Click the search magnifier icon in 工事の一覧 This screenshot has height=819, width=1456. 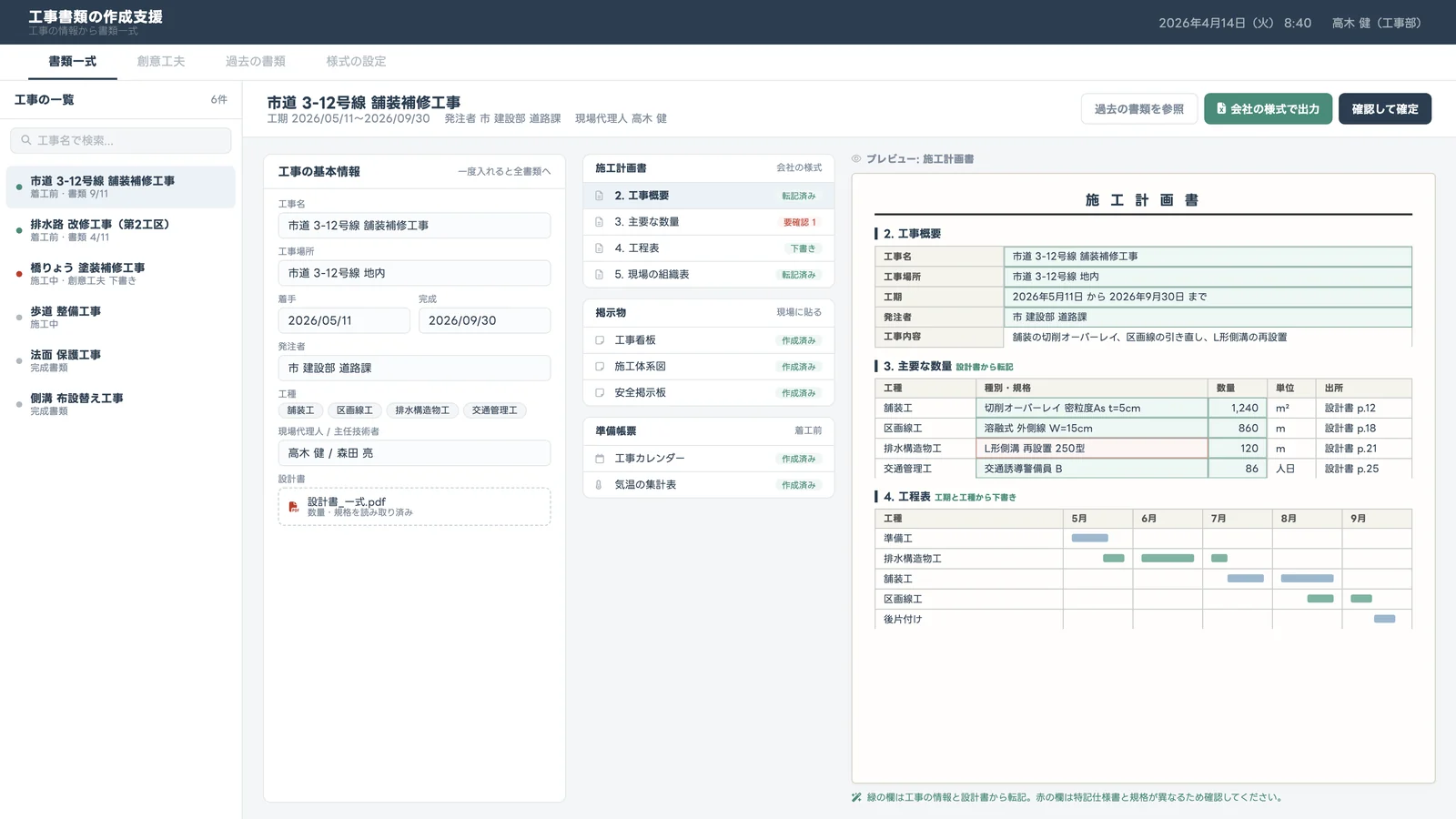pos(26,140)
